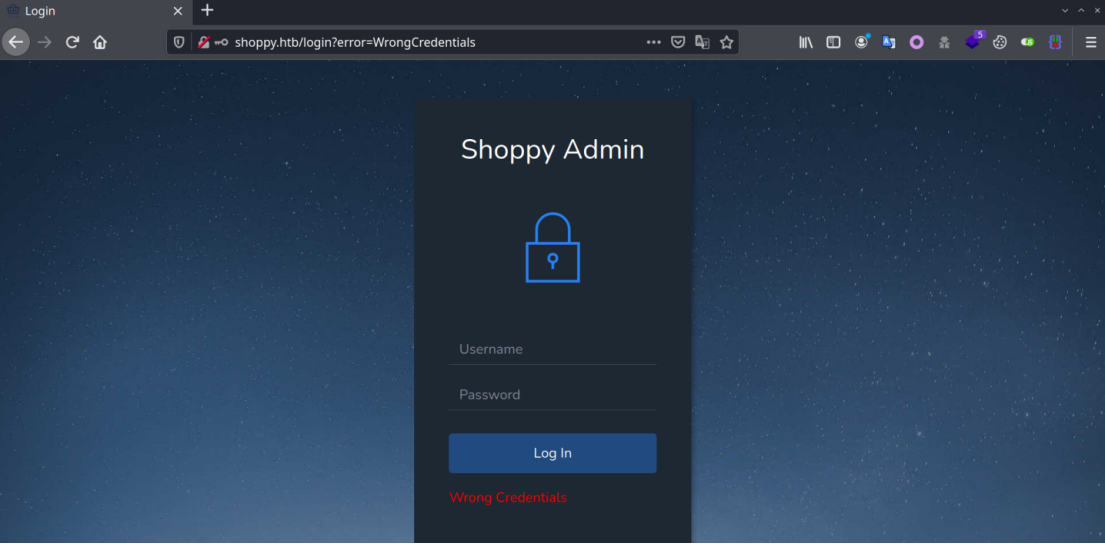The image size is (1105, 544).
Task: Close the Login tab
Action: pyautogui.click(x=178, y=11)
